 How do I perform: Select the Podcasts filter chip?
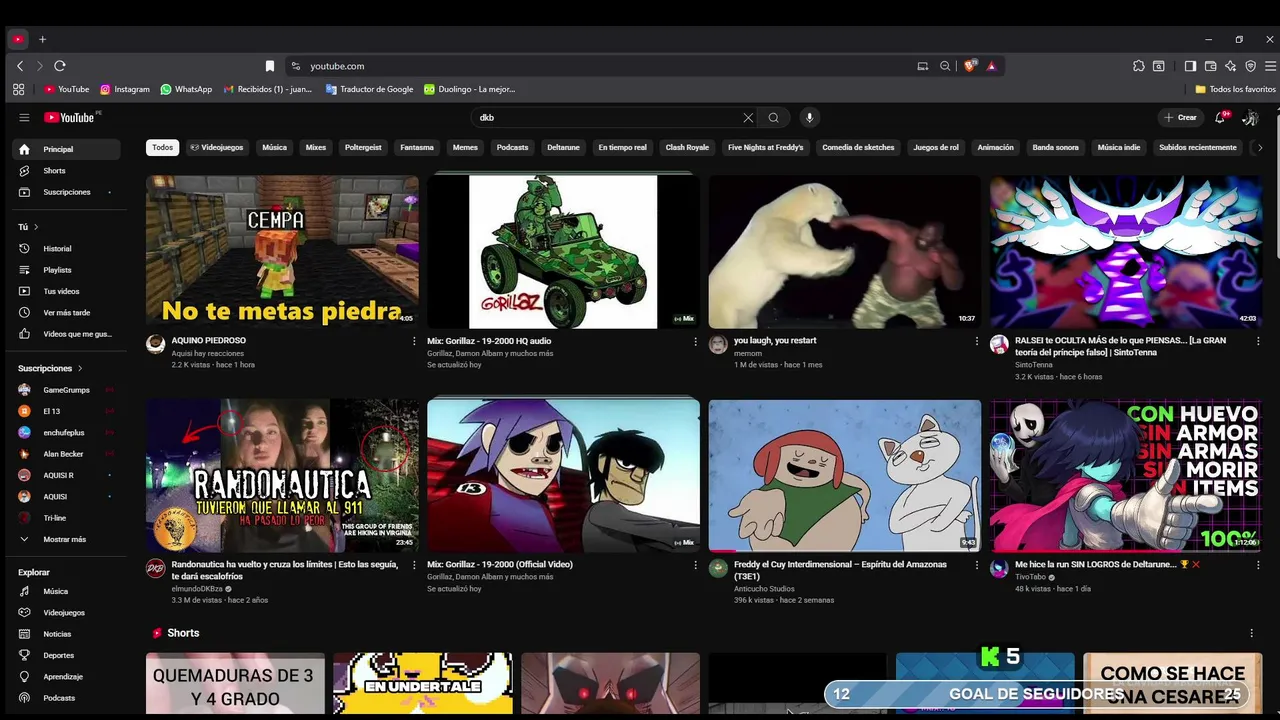point(512,147)
